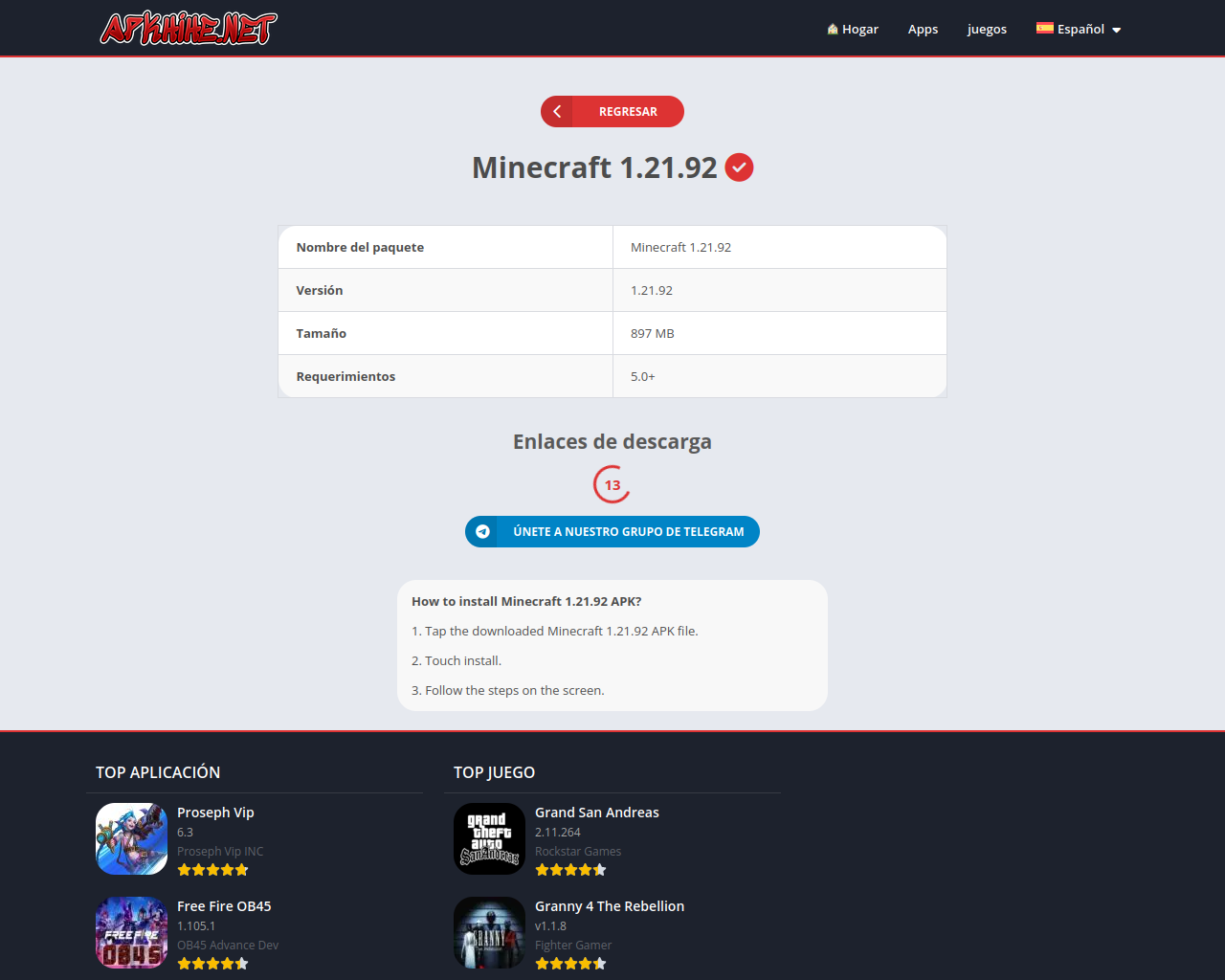Click Fighter Gamer developer text

tap(573, 945)
